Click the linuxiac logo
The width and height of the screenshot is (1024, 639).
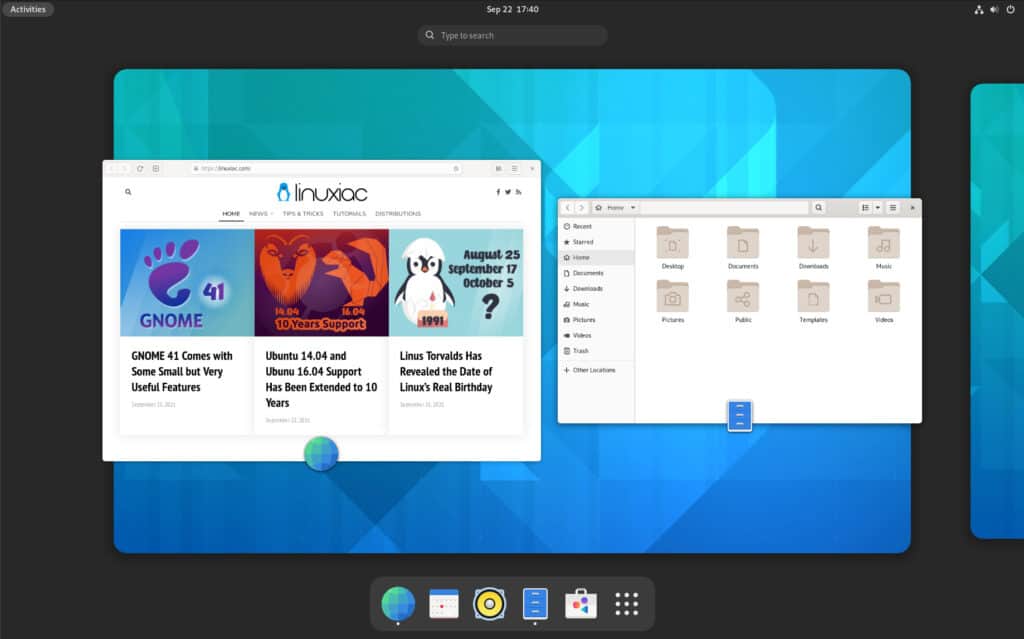pyautogui.click(x=322, y=192)
